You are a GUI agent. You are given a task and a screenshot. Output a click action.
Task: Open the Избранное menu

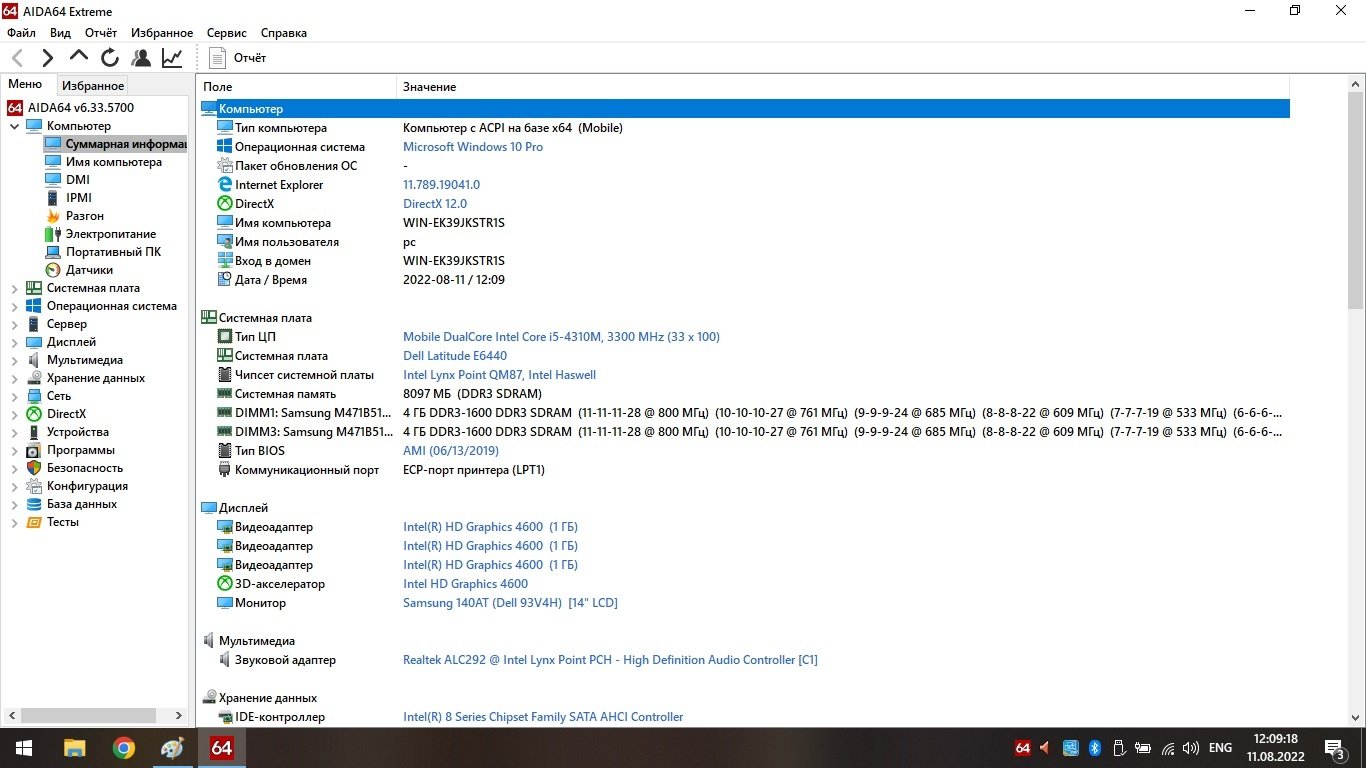(163, 33)
